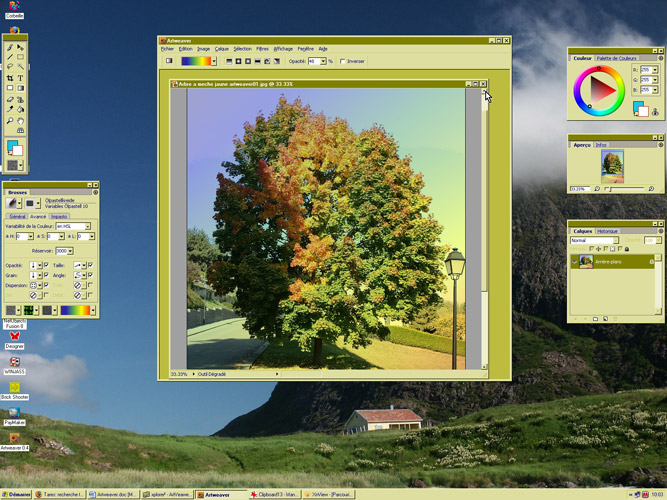The width and height of the screenshot is (667, 500).
Task: Click inside the color wheel triangle
Action: (599, 91)
